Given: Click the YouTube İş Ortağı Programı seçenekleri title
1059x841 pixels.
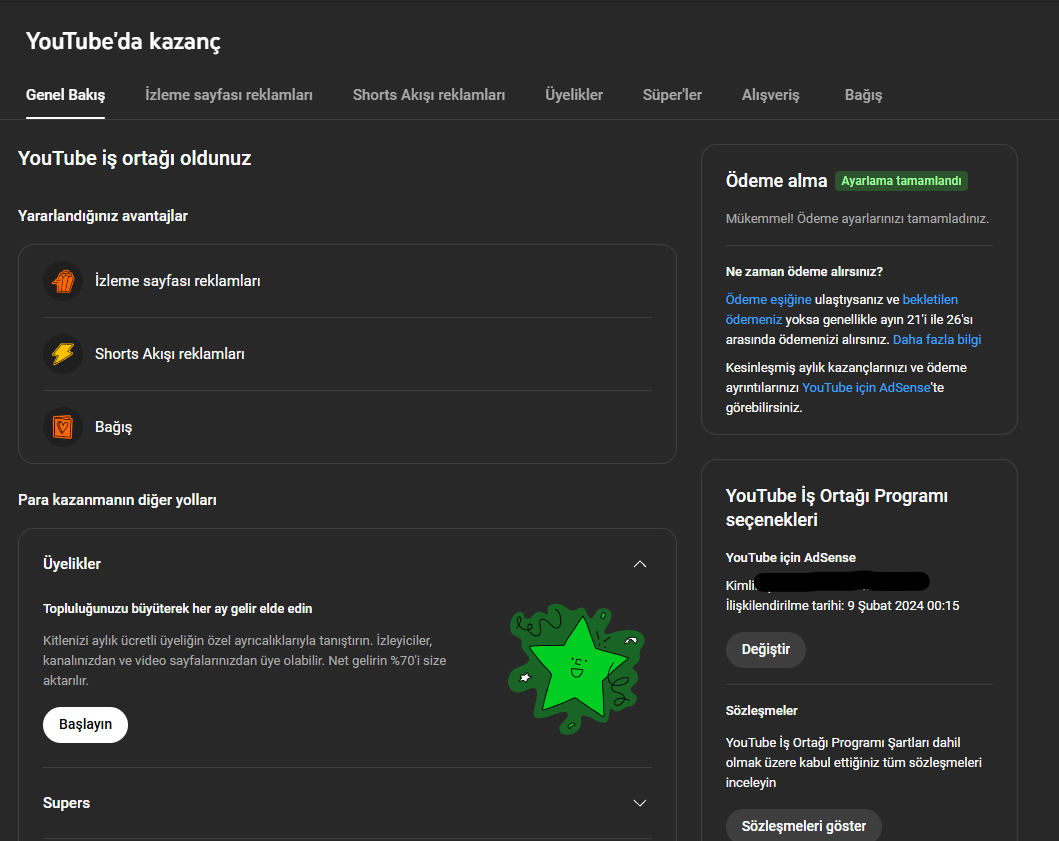Looking at the screenshot, I should tap(837, 508).
